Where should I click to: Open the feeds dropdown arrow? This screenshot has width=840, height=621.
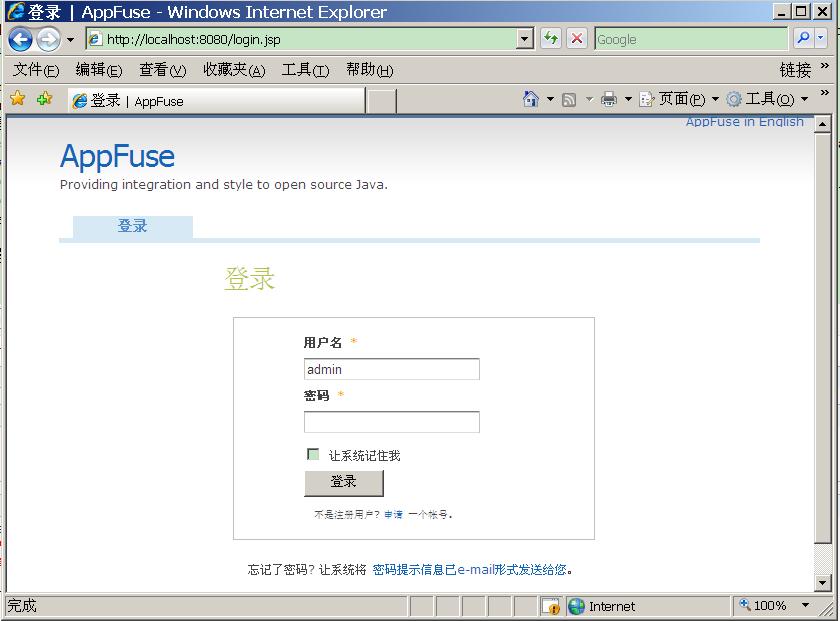(589, 99)
